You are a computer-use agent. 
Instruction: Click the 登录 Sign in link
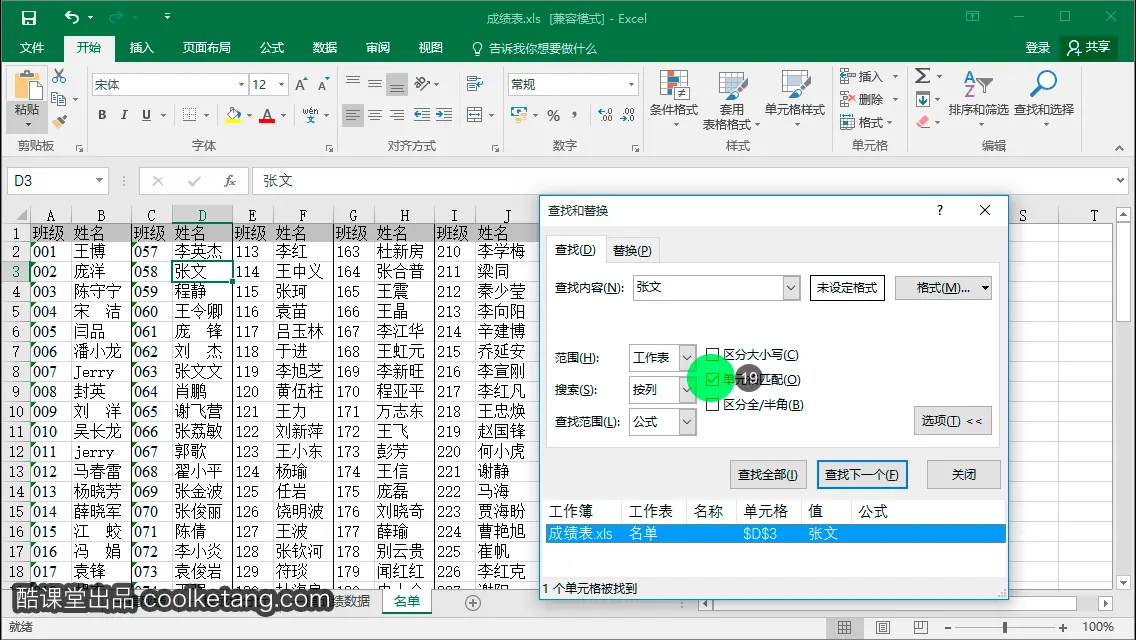coord(1037,48)
